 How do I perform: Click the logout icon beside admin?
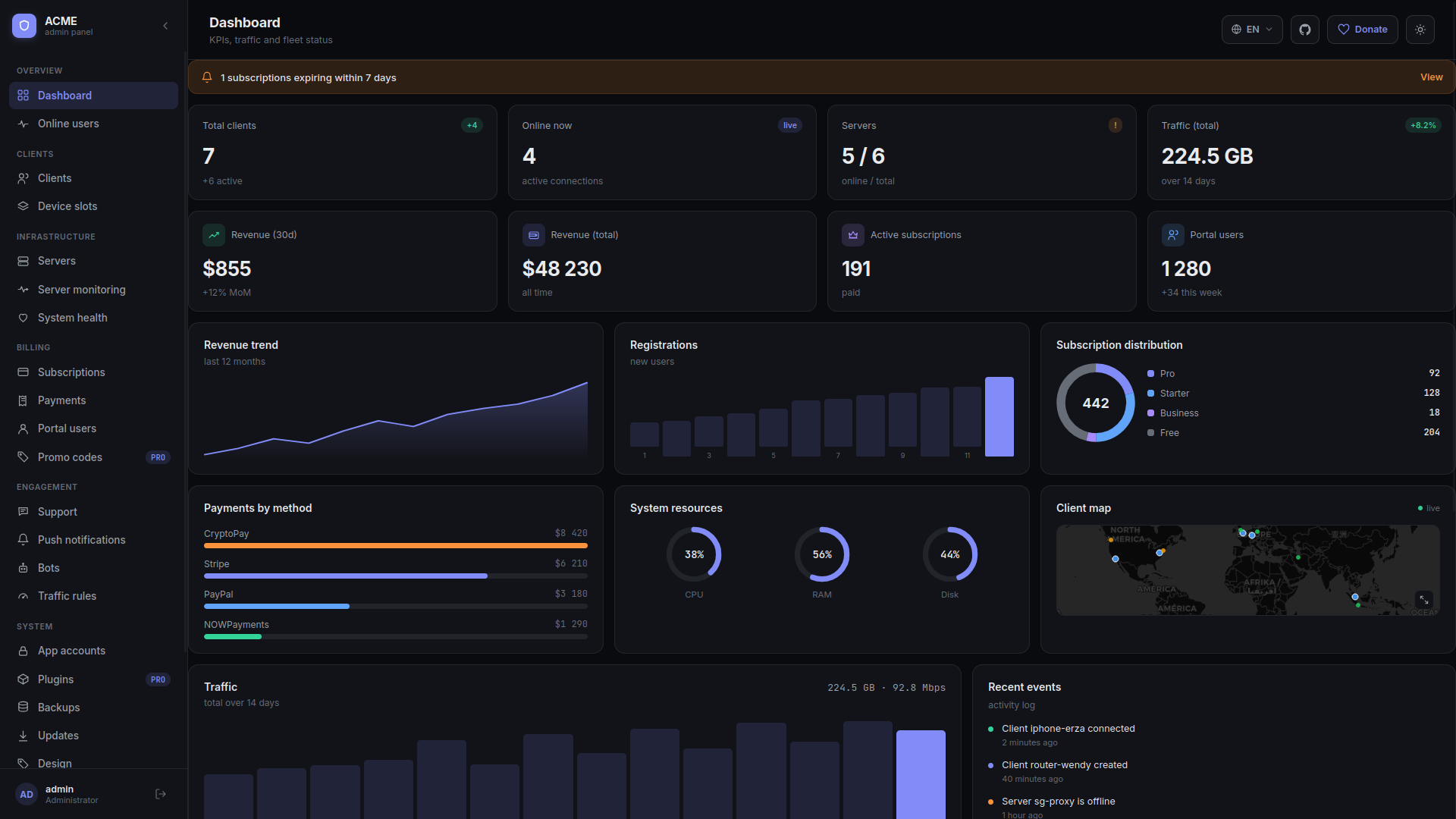tap(161, 794)
